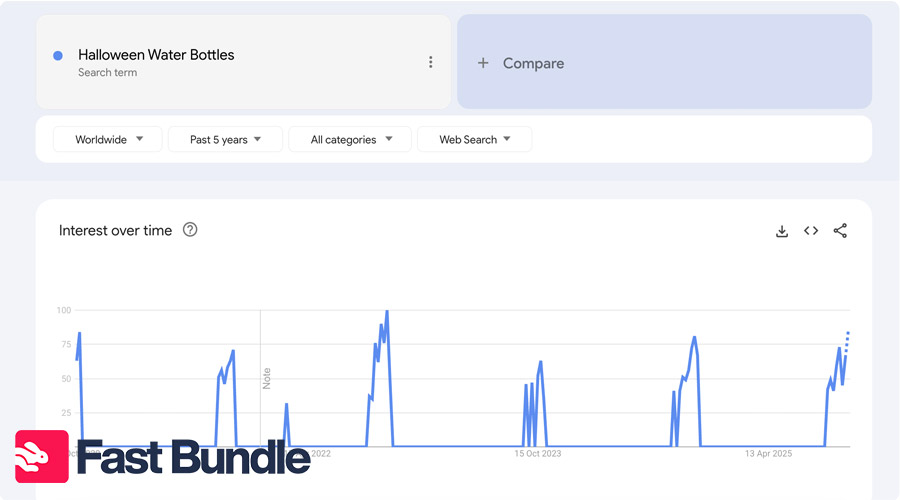This screenshot has height=500, width=900.
Task: Click the plus icon beside Compare
Action: (x=483, y=63)
